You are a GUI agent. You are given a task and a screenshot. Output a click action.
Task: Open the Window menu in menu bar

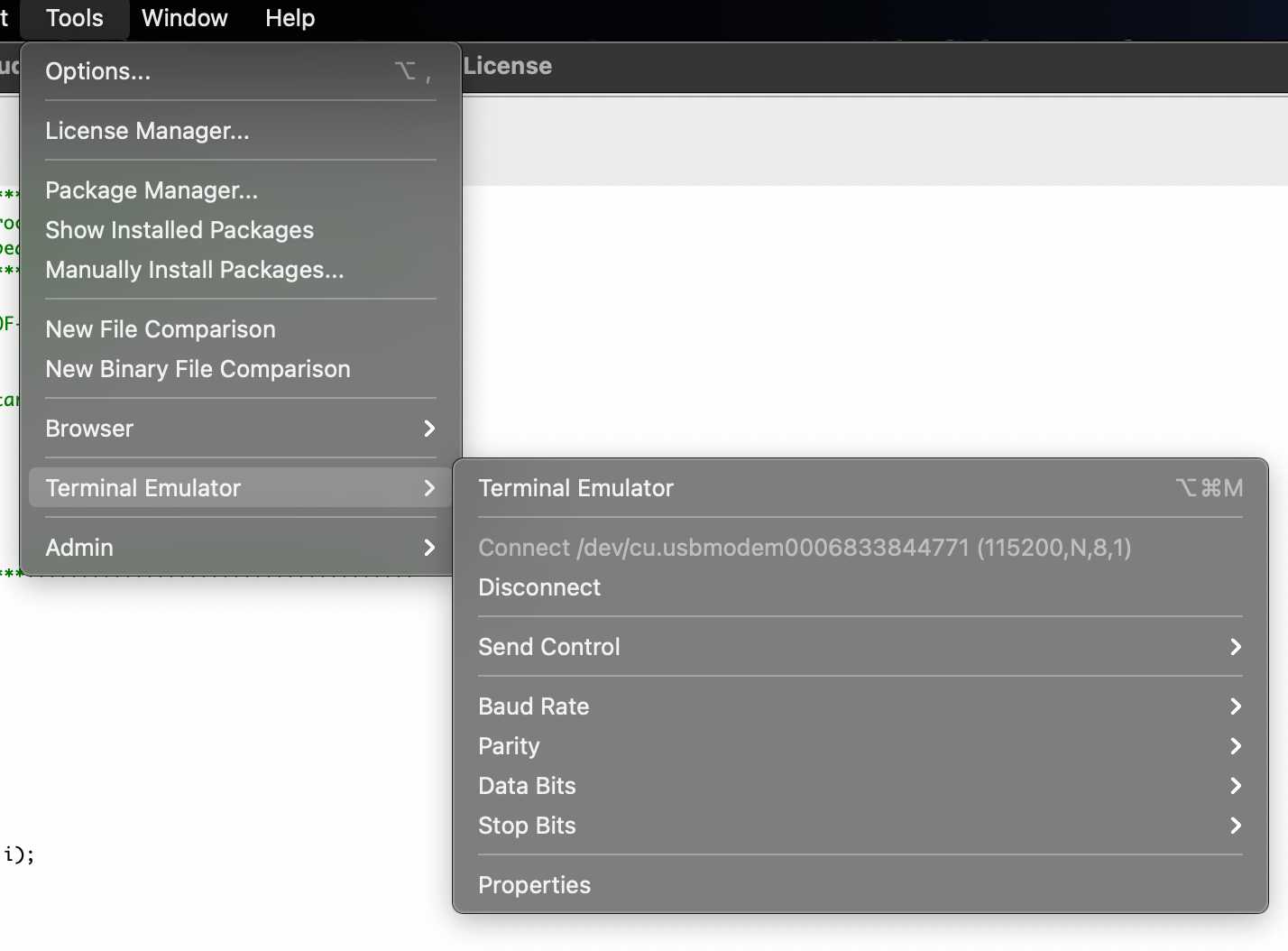click(x=185, y=18)
